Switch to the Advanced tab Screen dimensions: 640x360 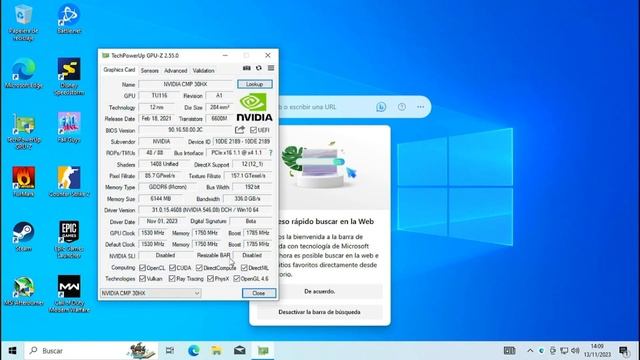(176, 71)
